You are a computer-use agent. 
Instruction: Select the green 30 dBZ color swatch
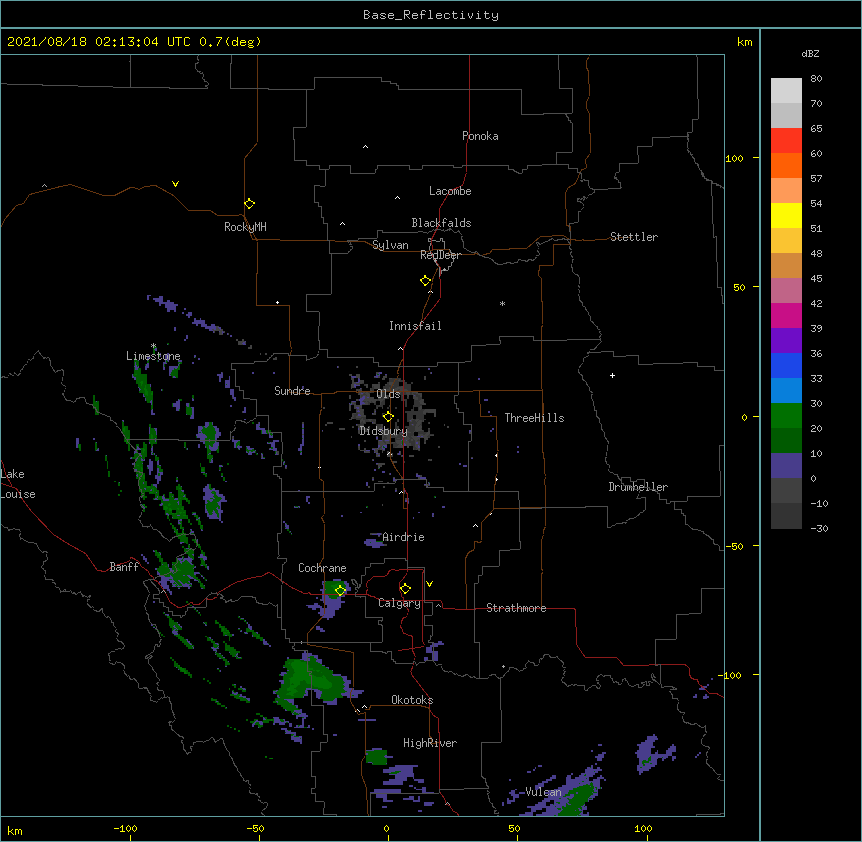786,416
